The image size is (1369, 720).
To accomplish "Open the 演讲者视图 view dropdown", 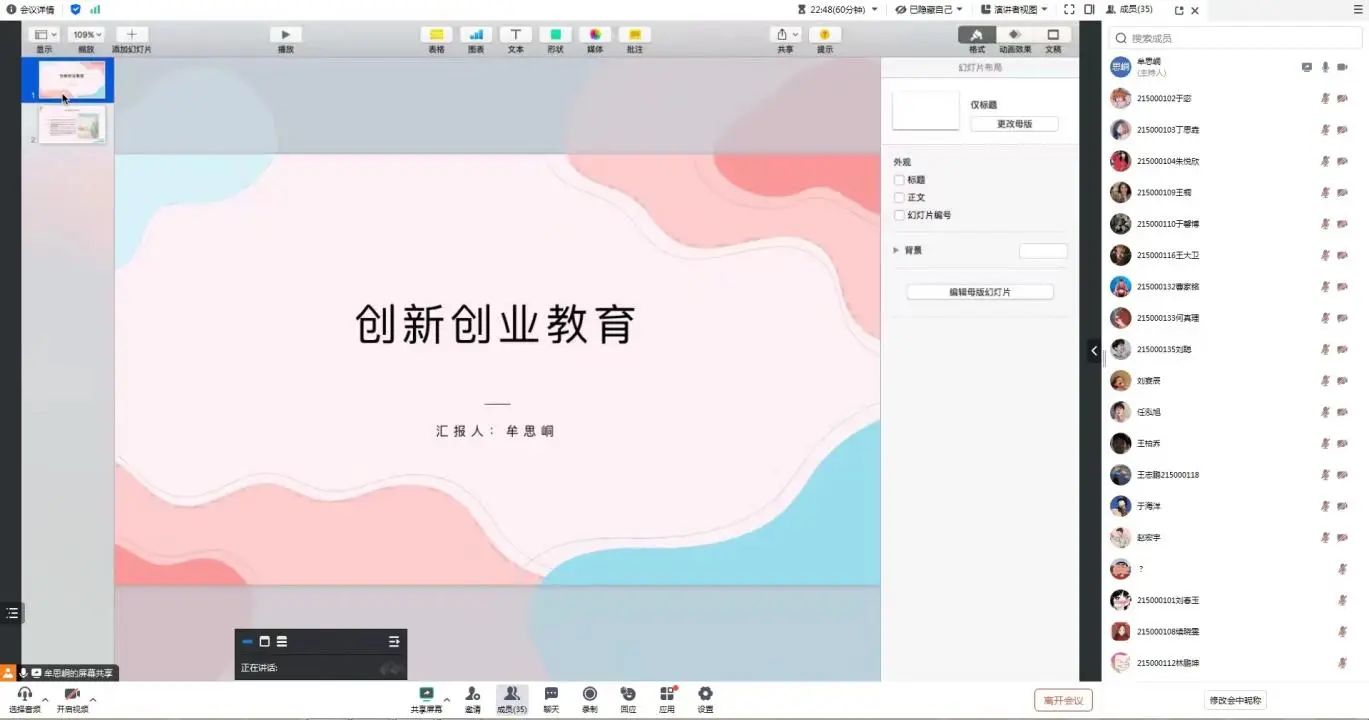I will coord(1014,9).
